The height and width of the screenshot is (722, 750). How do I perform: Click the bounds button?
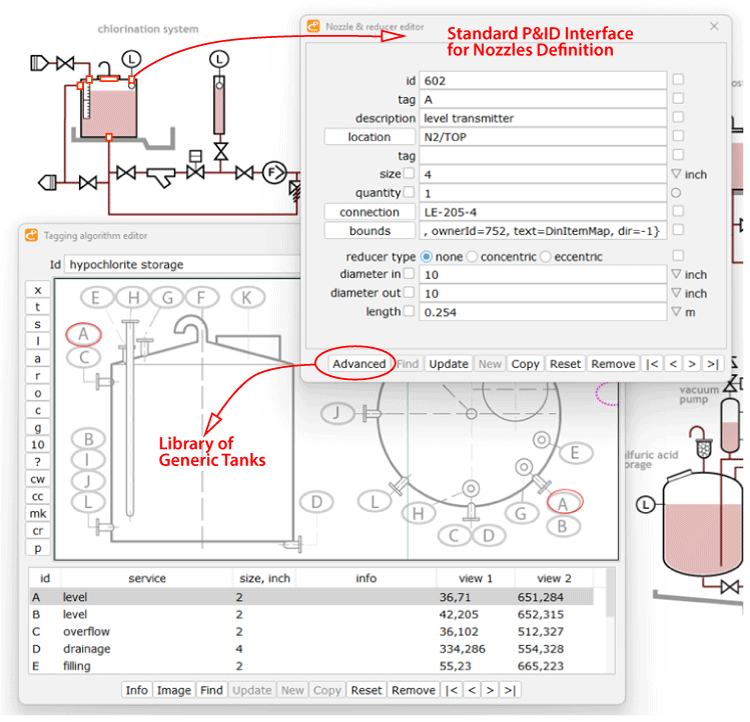[x=371, y=232]
